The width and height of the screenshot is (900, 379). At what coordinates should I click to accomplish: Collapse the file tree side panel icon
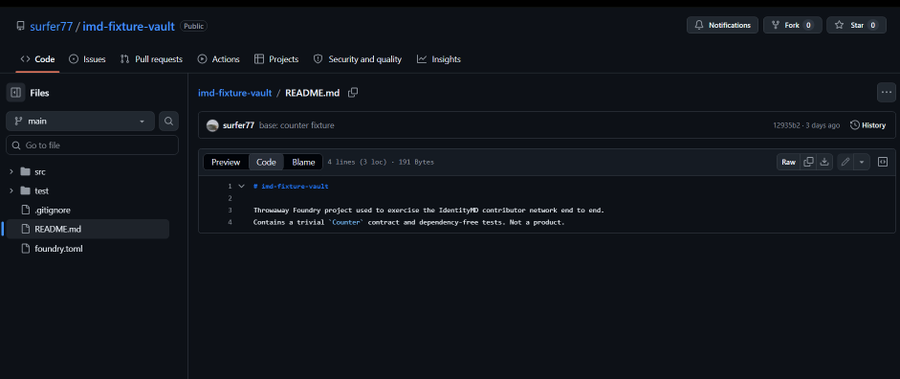pyautogui.click(x=15, y=92)
